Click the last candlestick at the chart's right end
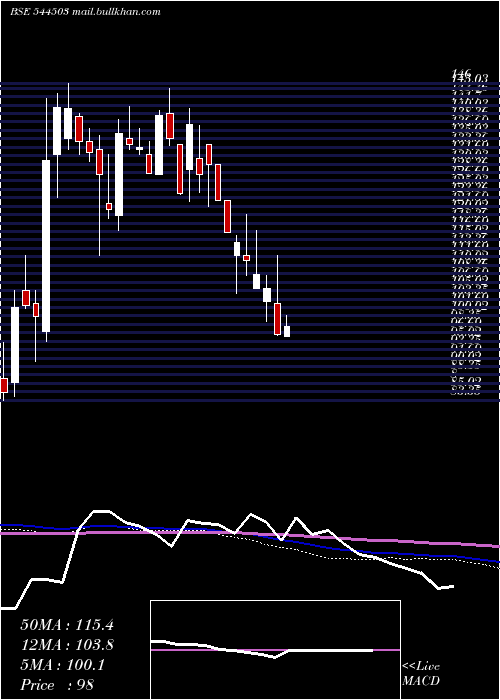The height and width of the screenshot is (700, 500). 287,331
